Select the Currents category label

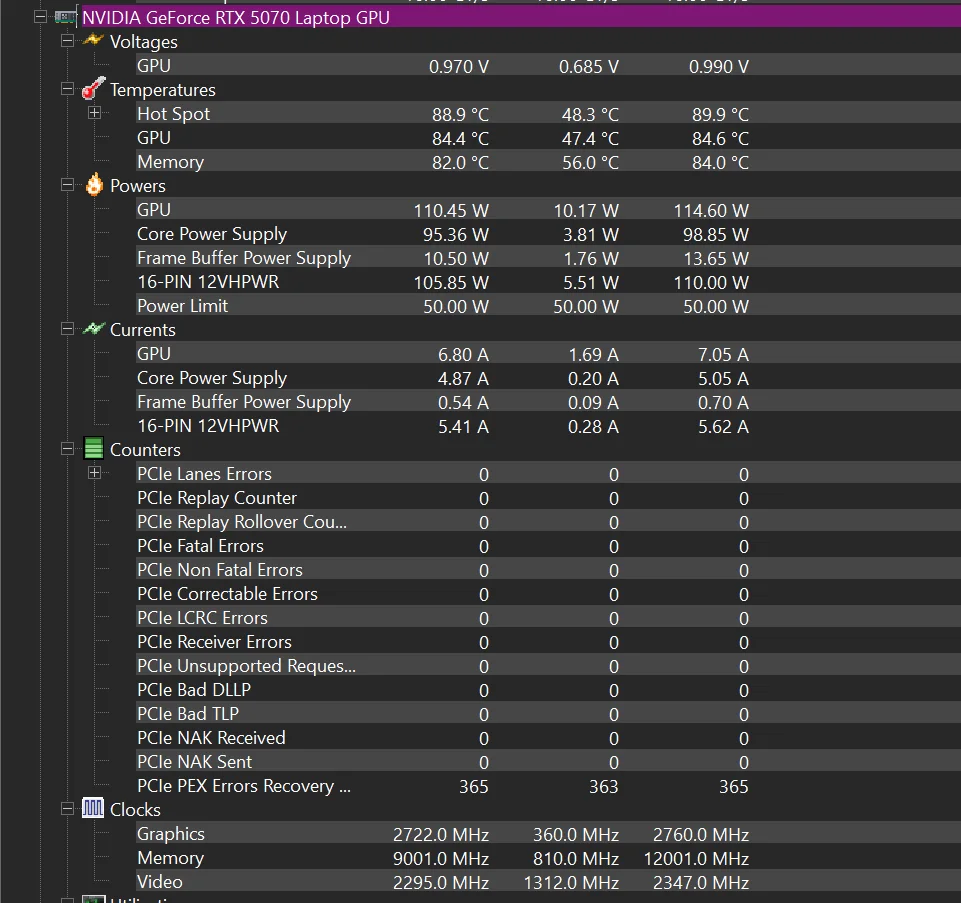tap(142, 330)
